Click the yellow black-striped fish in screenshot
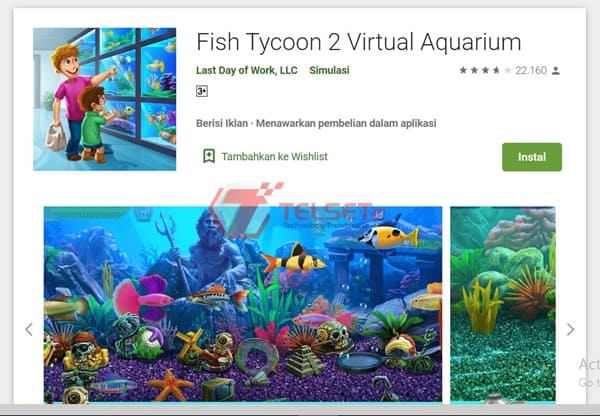This screenshot has height=416, width=600. (x=294, y=260)
